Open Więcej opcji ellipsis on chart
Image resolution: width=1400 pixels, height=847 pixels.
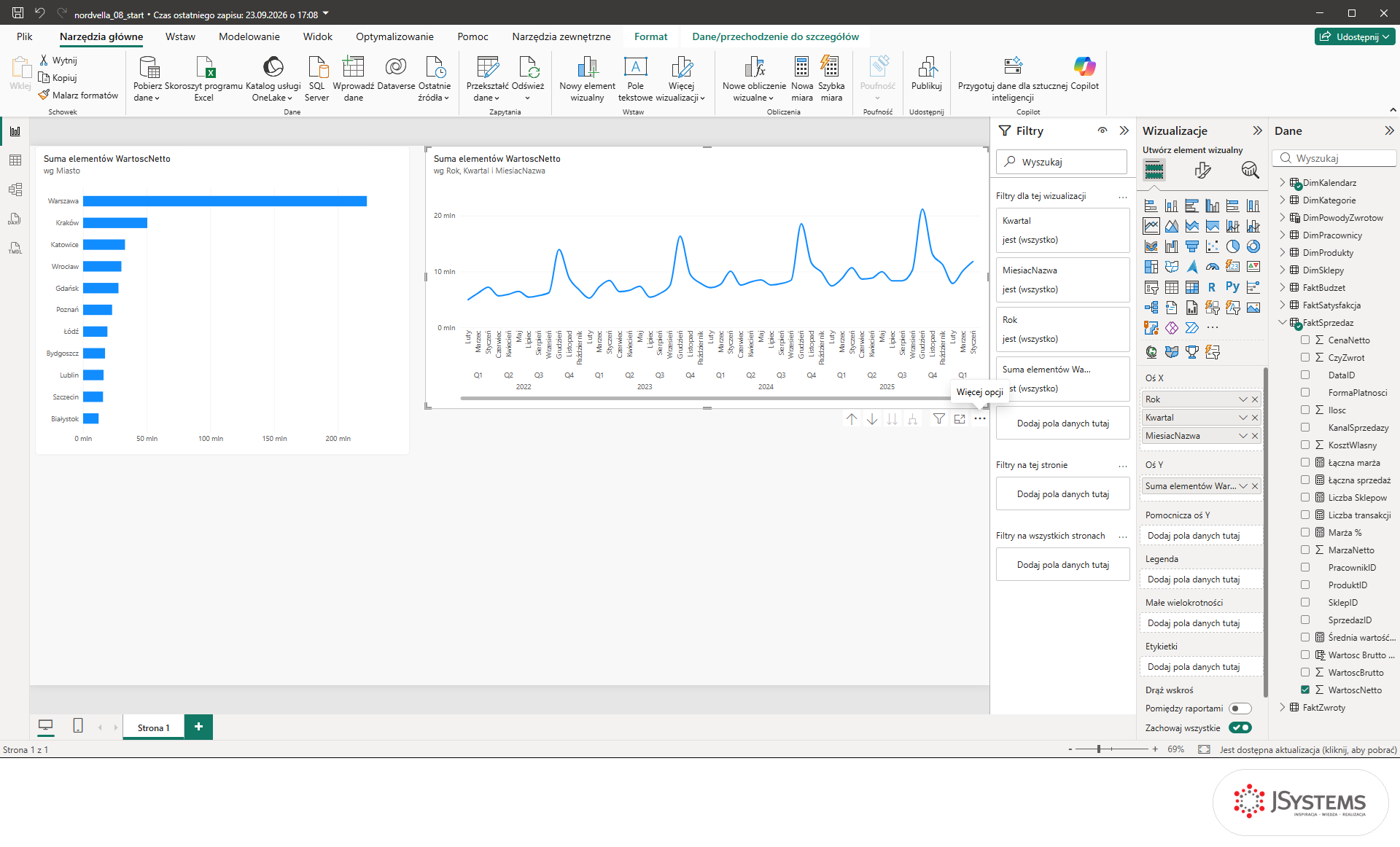(x=980, y=419)
